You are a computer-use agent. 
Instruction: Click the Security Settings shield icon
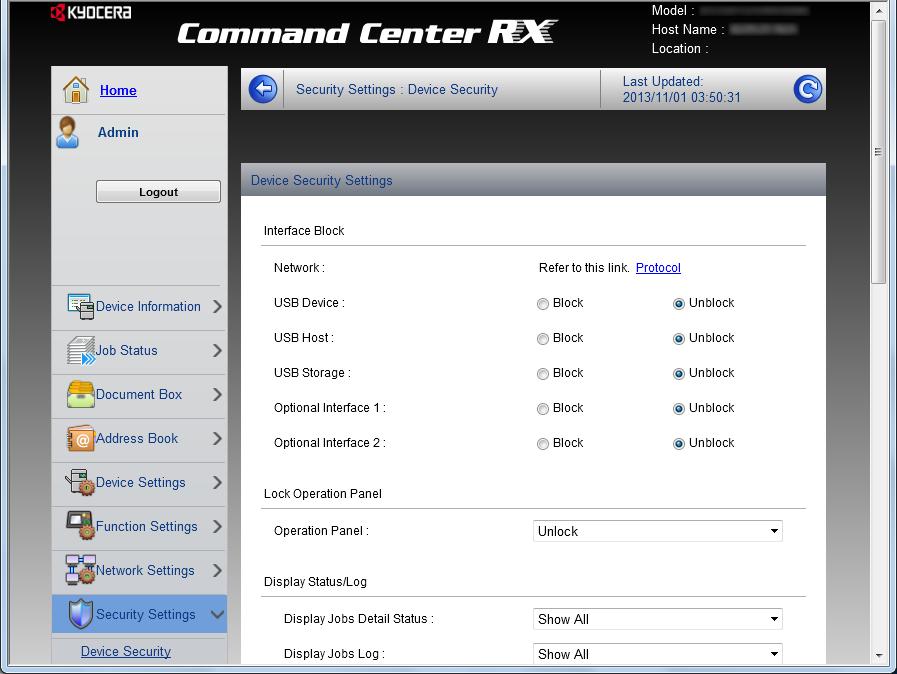pyautogui.click(x=81, y=614)
